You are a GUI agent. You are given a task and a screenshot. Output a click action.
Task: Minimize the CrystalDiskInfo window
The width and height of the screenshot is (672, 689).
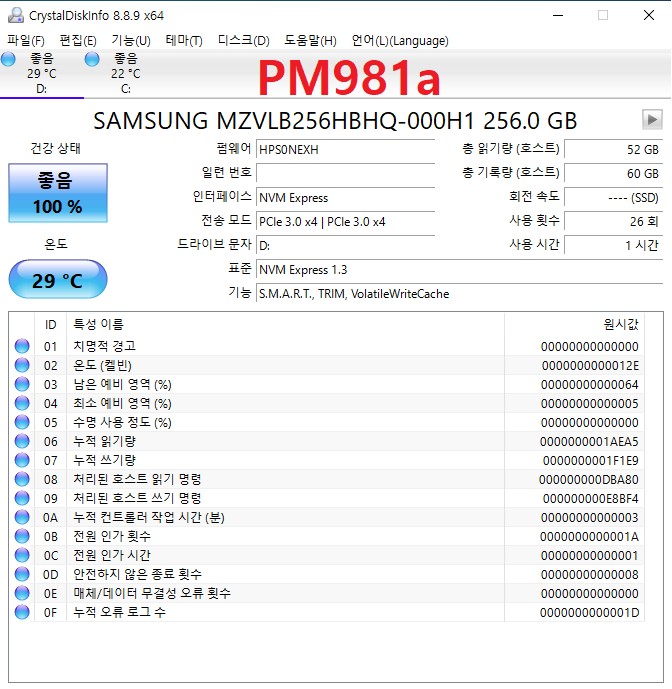click(558, 15)
